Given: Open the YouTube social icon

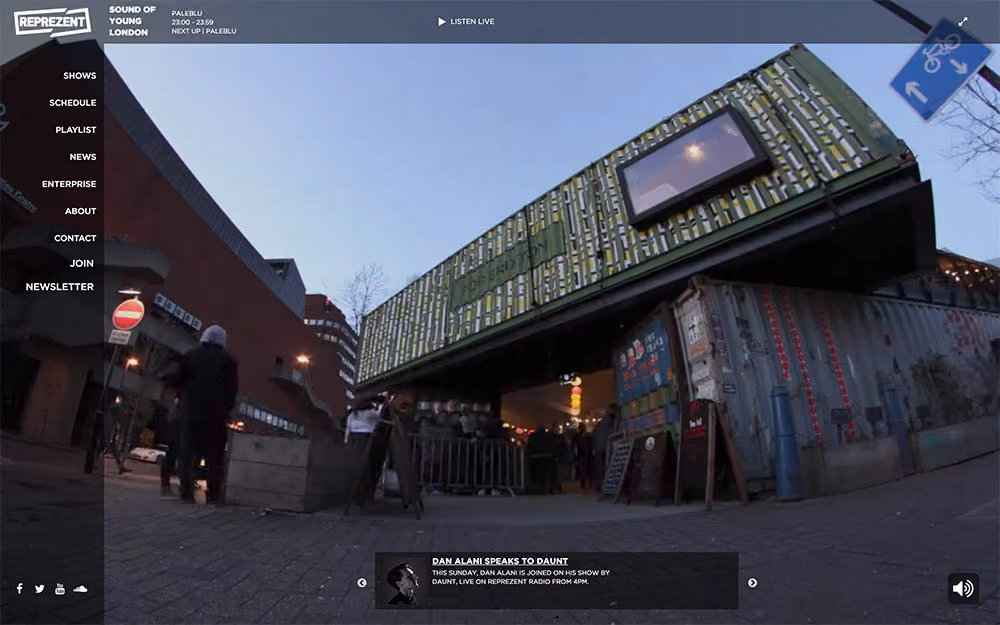Looking at the screenshot, I should pos(60,589).
